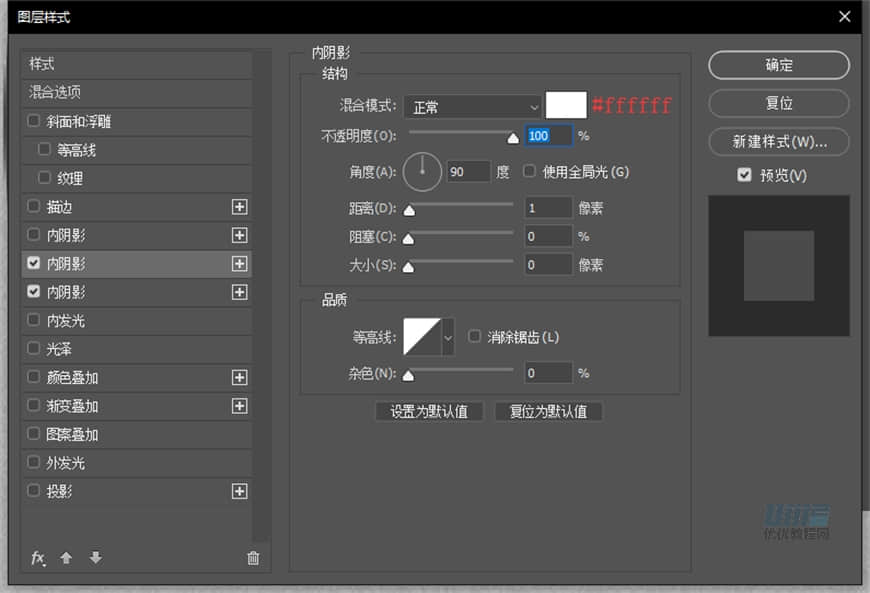Screen dimensions: 870x593
Task: Move effect up with up-arrow icon
Action: tap(66, 559)
